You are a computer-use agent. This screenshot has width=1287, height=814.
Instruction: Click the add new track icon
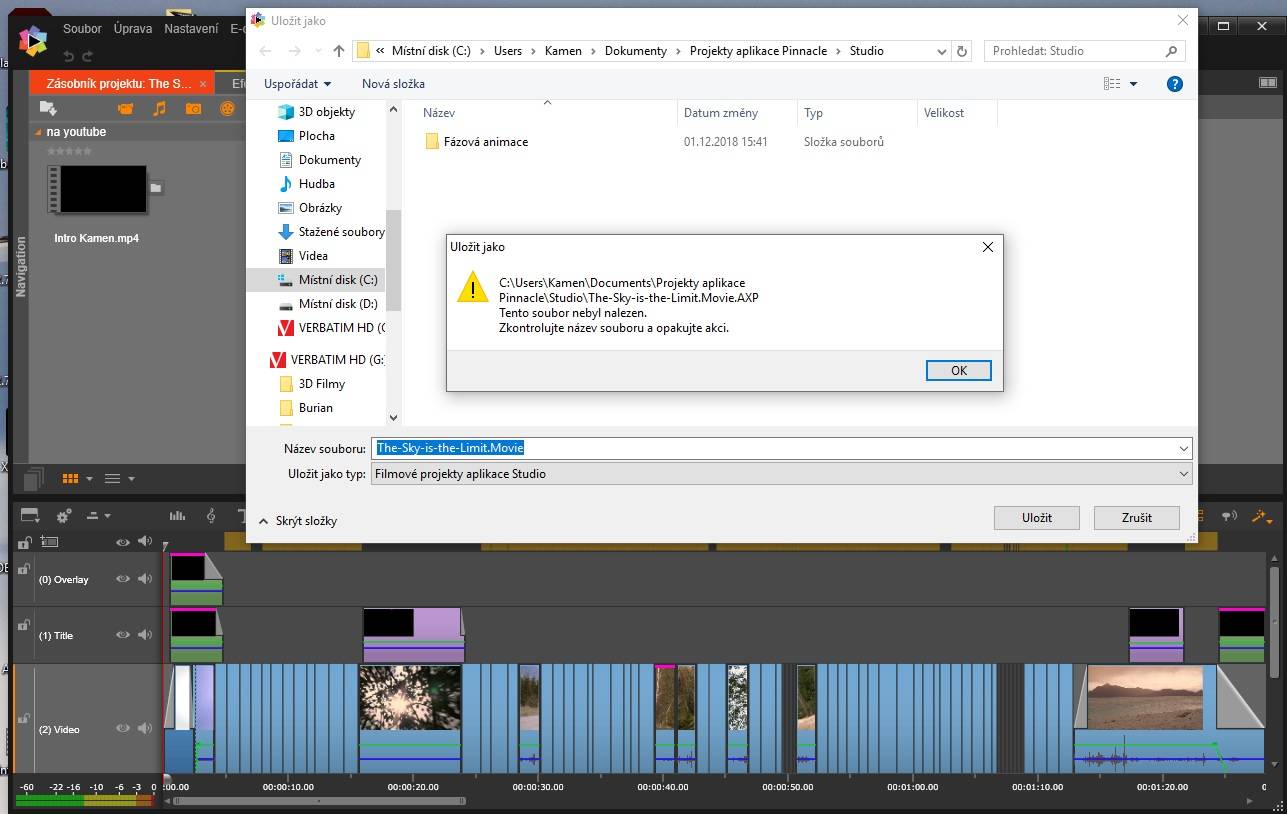point(48,542)
